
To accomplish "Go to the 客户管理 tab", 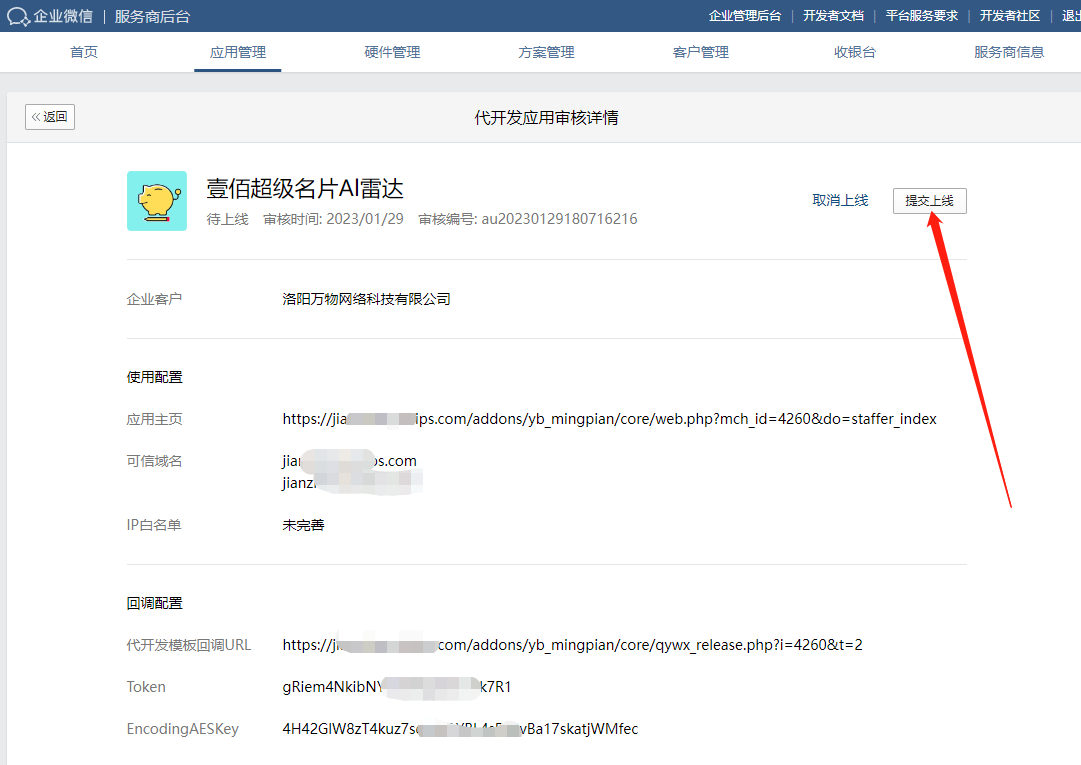I will [x=700, y=52].
